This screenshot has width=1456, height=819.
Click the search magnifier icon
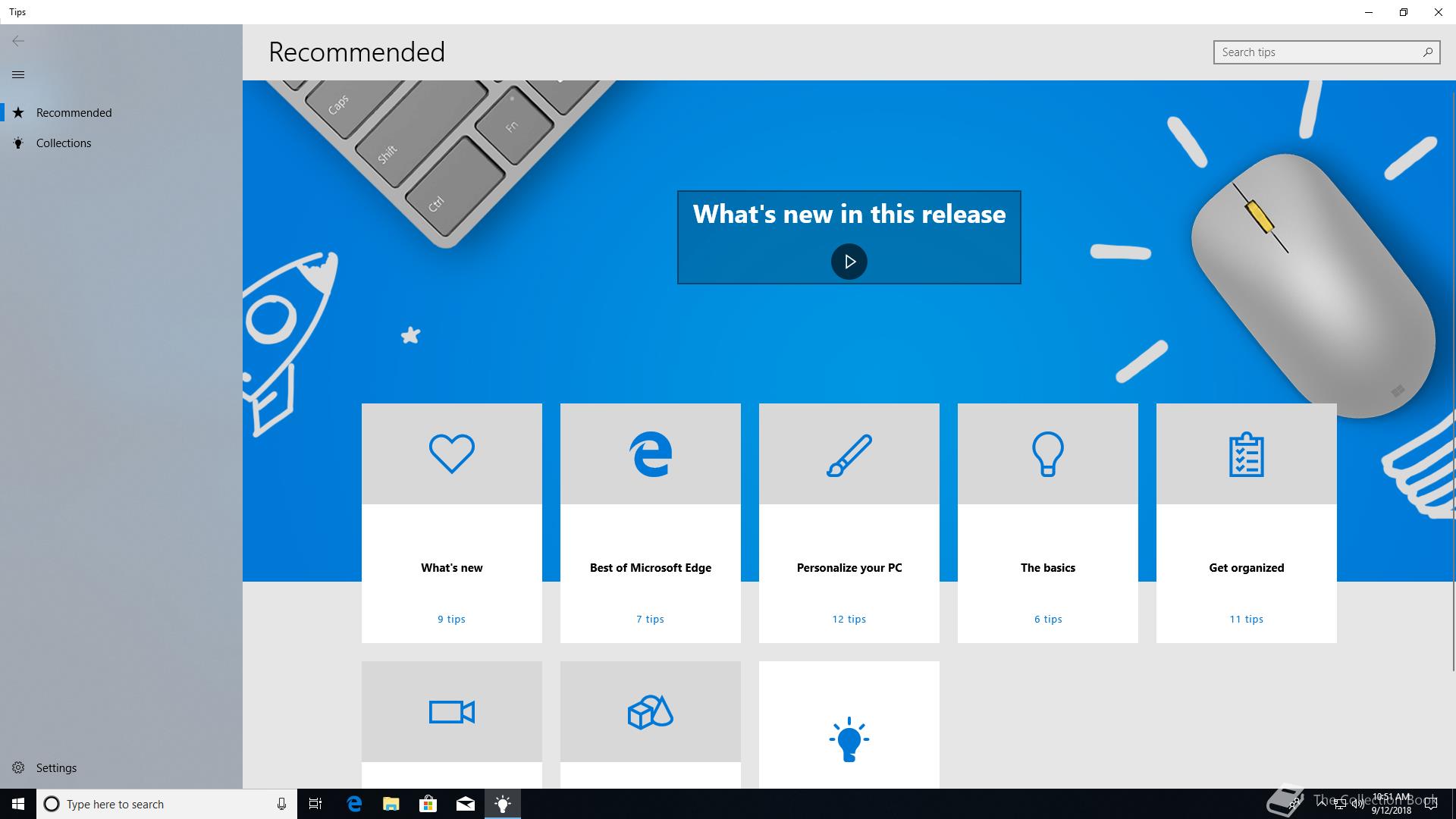(x=1428, y=52)
